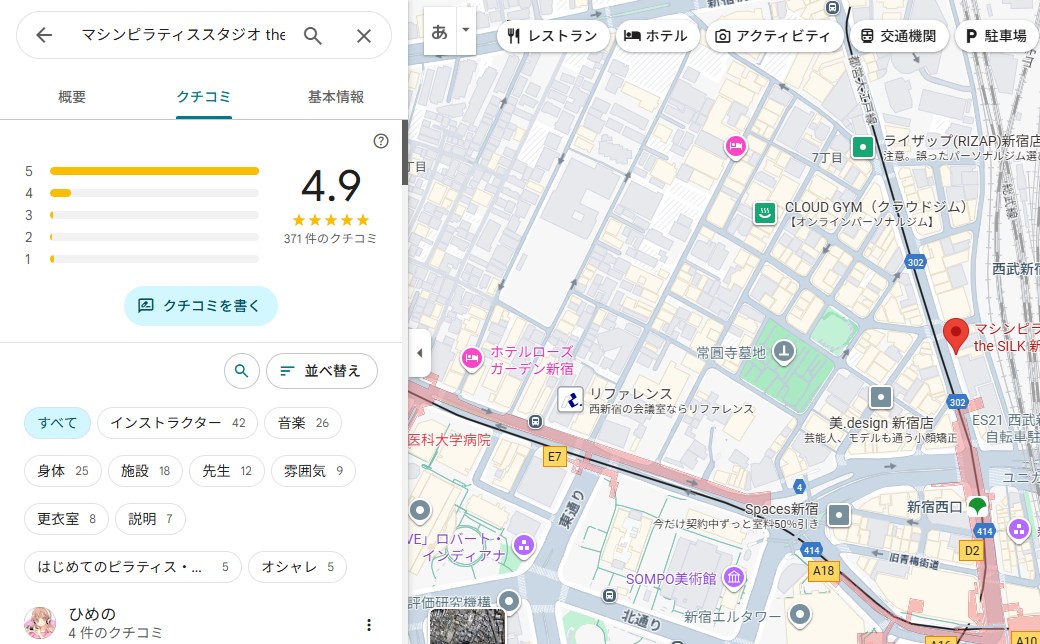Click the back arrow in the search box
The width and height of the screenshot is (1040, 644).
click(x=44, y=36)
